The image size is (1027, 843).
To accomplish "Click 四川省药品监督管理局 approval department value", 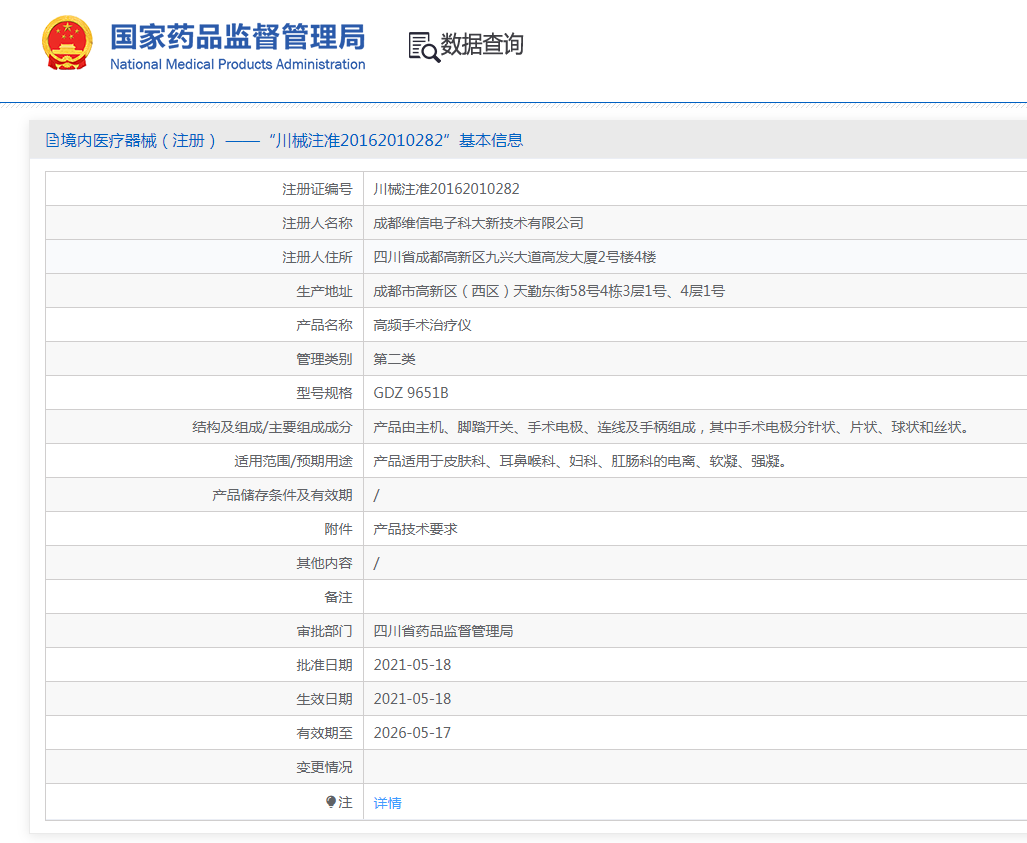I will (443, 631).
